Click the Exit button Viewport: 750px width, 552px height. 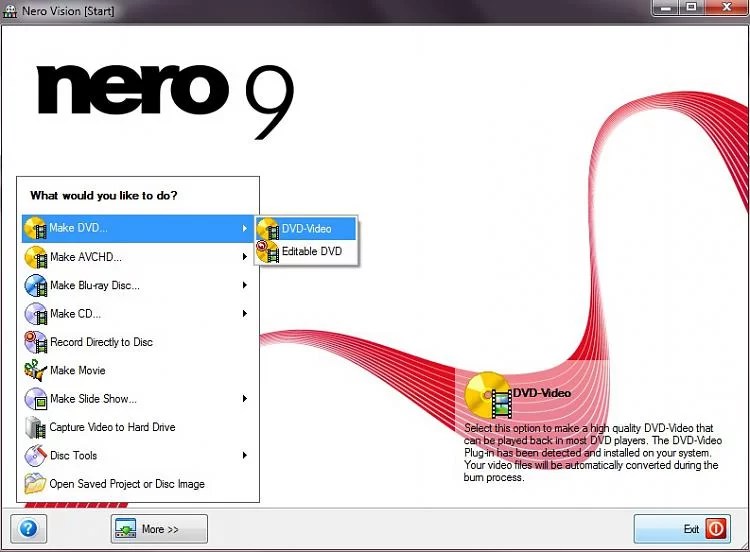(682, 529)
